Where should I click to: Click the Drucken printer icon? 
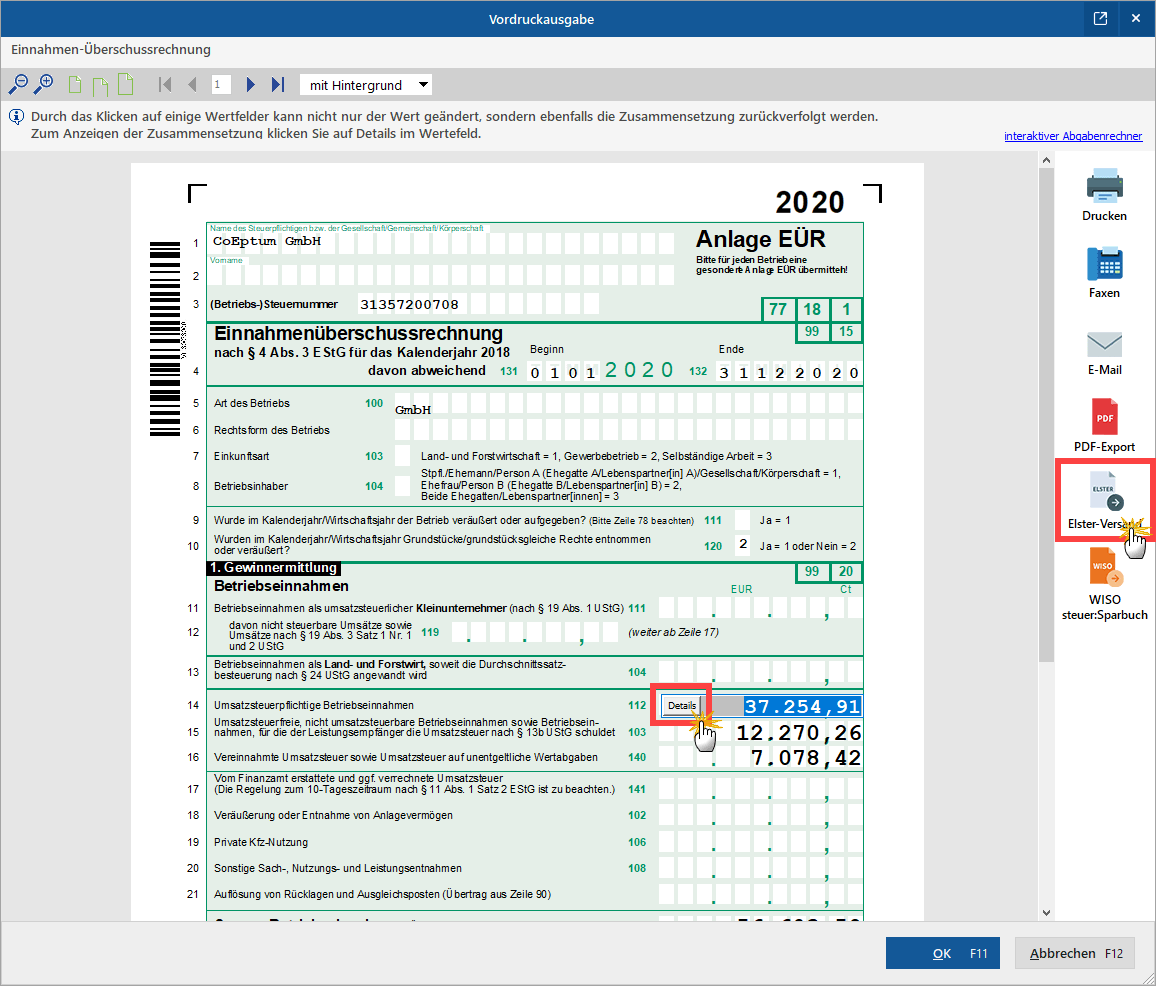click(1104, 186)
